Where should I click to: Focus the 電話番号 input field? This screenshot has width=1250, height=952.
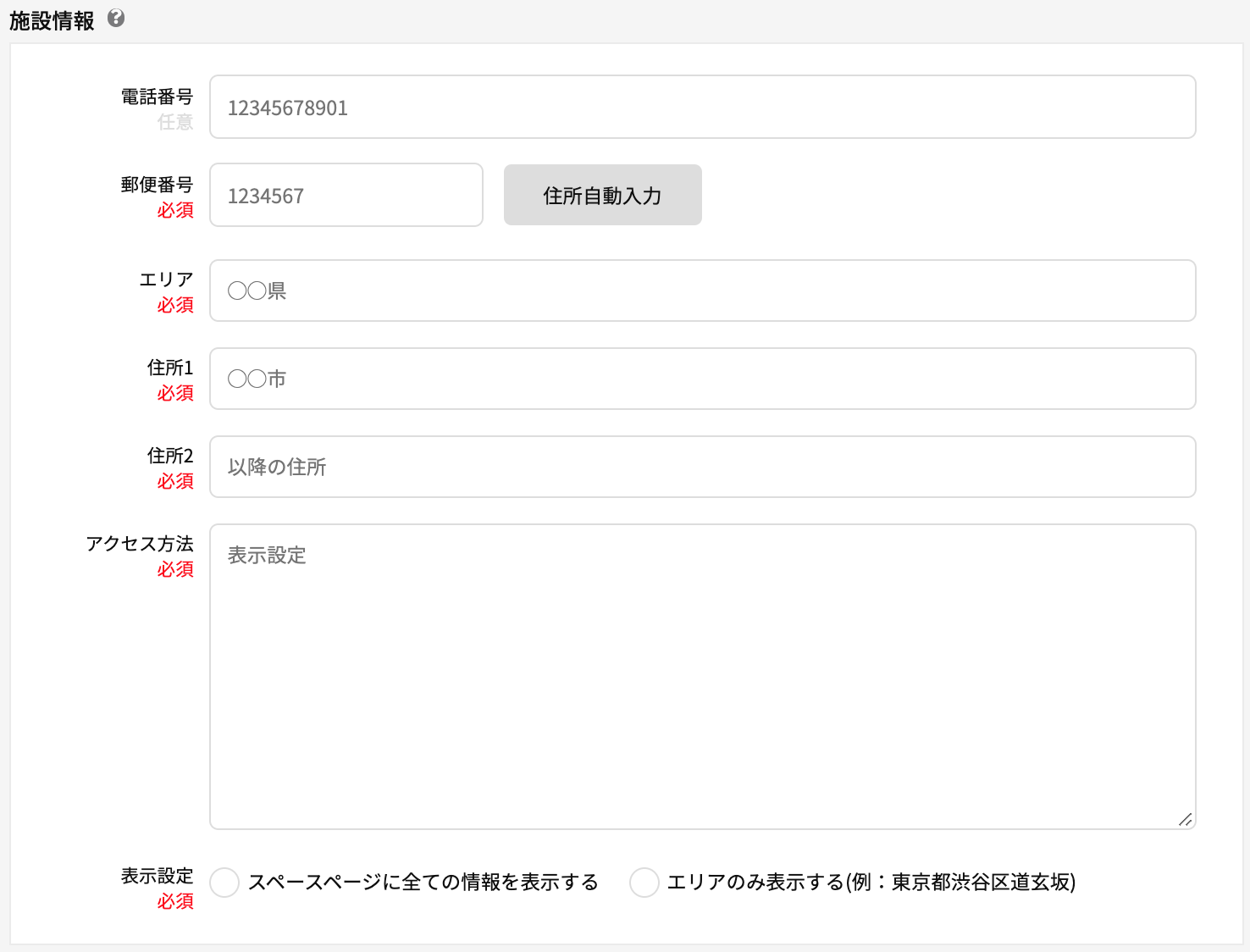pyautogui.click(x=703, y=107)
